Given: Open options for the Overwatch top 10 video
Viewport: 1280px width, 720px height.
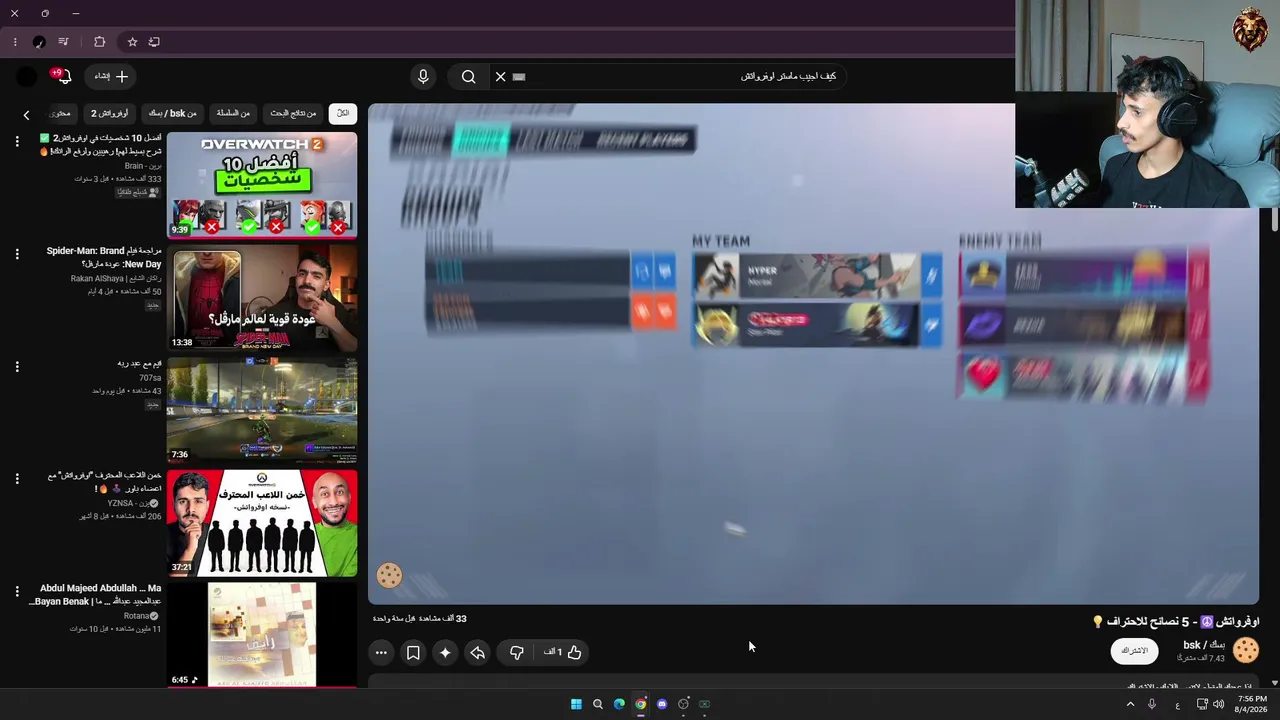Looking at the screenshot, I should 17,142.
